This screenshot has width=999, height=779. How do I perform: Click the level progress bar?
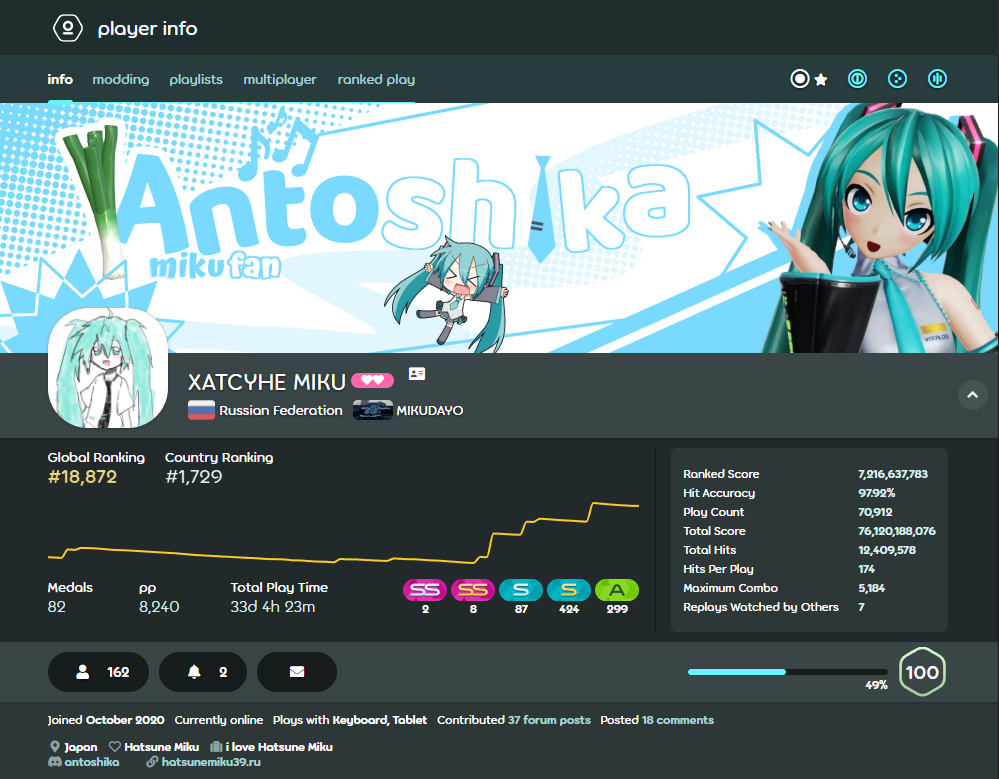click(x=787, y=672)
